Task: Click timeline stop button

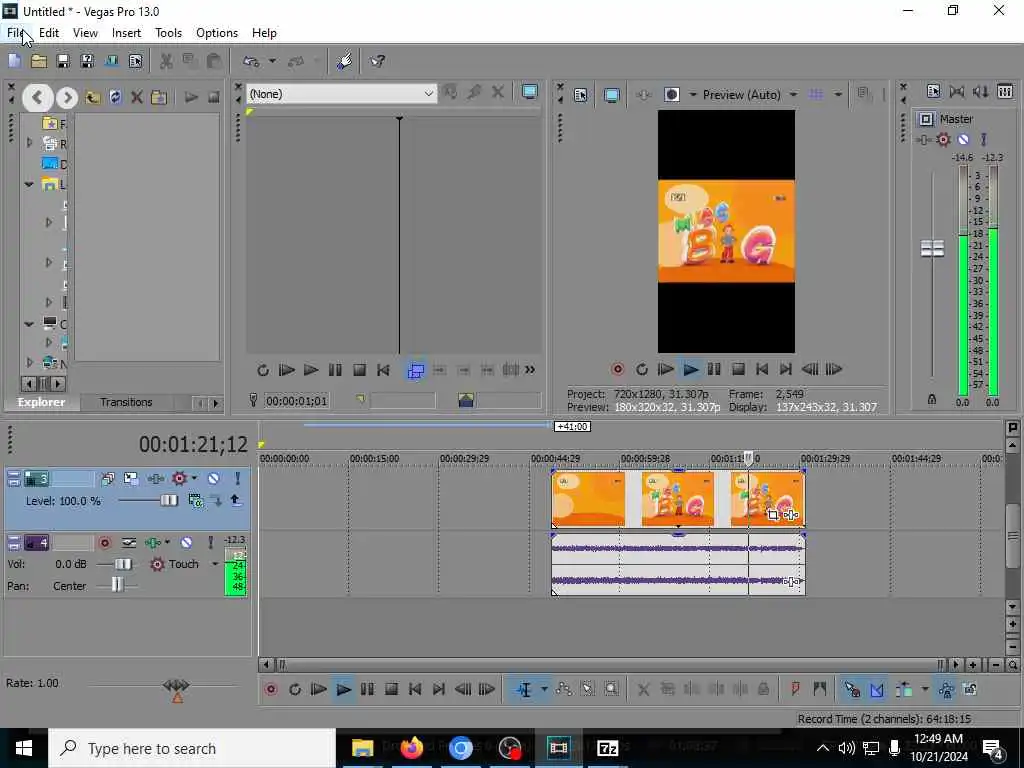Action: pyautogui.click(x=391, y=690)
